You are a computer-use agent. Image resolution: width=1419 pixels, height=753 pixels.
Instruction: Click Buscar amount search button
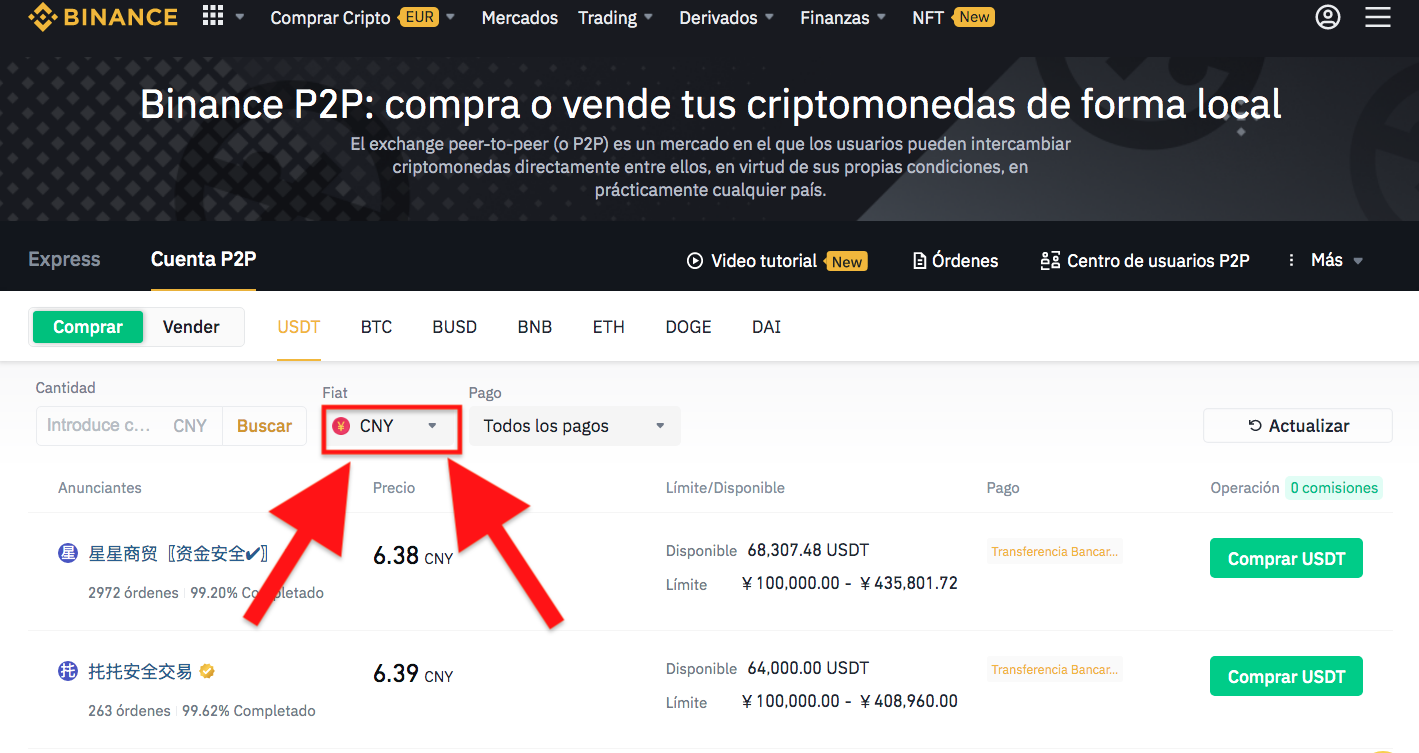[x=264, y=426]
